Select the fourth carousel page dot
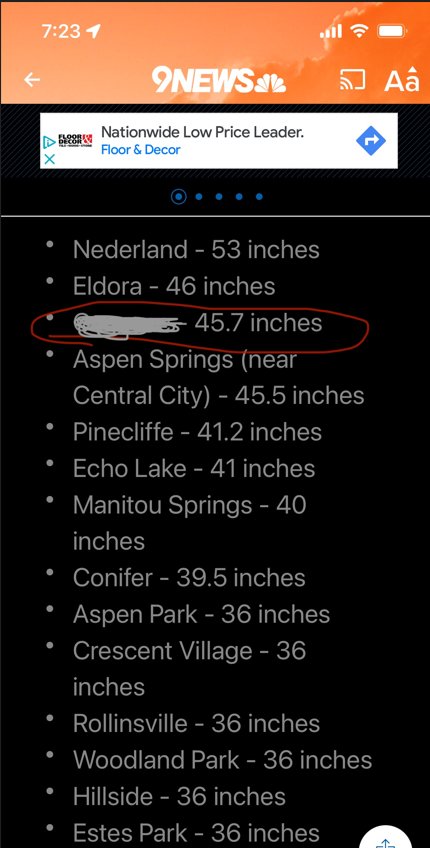This screenshot has width=430, height=848. (x=239, y=196)
